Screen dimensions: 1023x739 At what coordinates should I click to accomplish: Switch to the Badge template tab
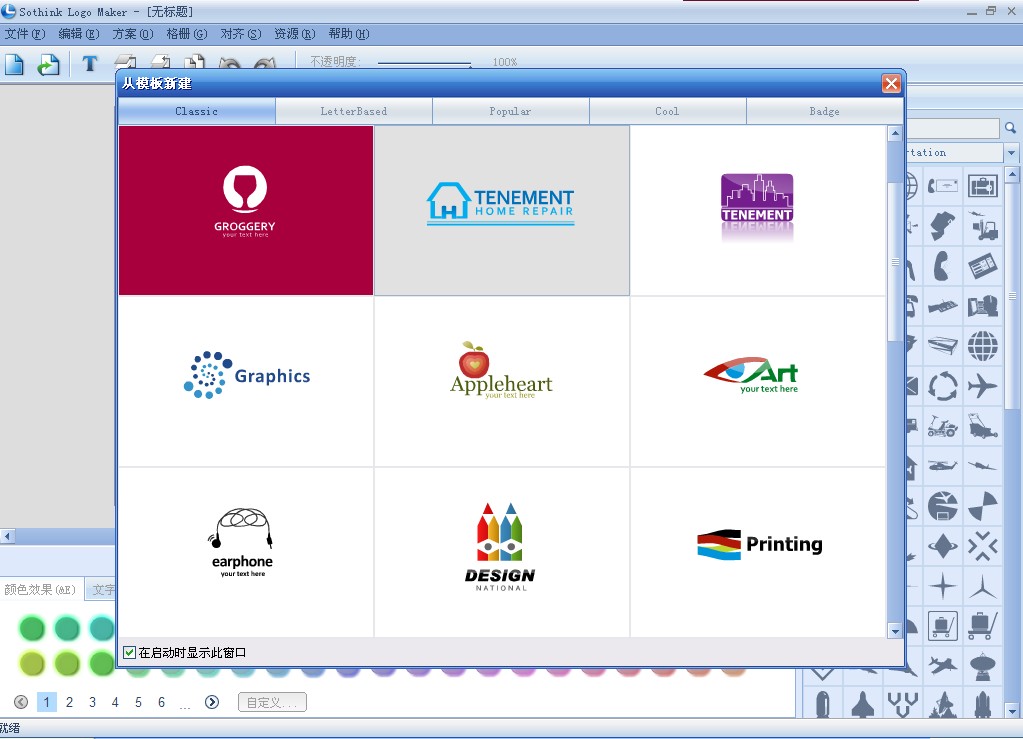point(825,112)
